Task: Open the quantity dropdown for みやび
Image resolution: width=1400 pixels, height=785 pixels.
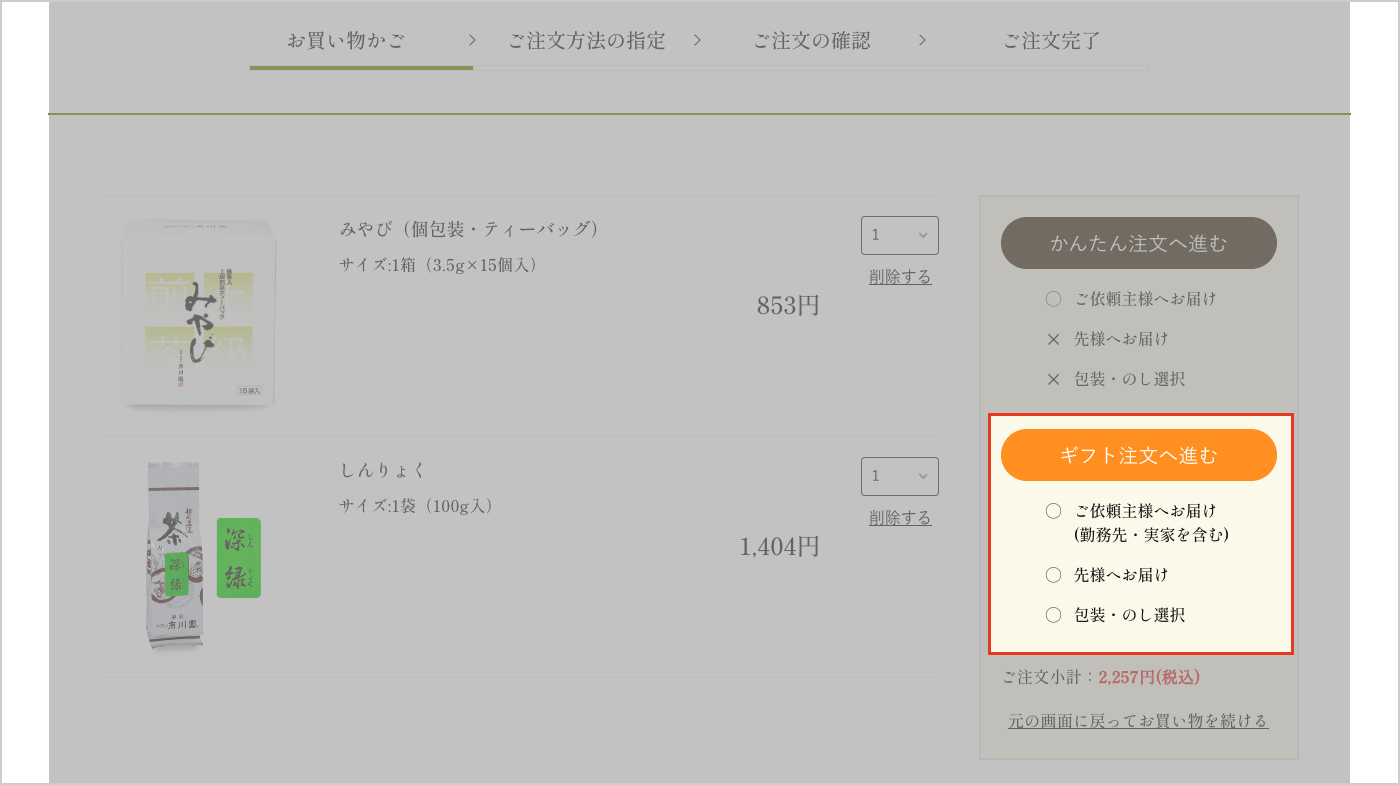Action: coord(899,235)
